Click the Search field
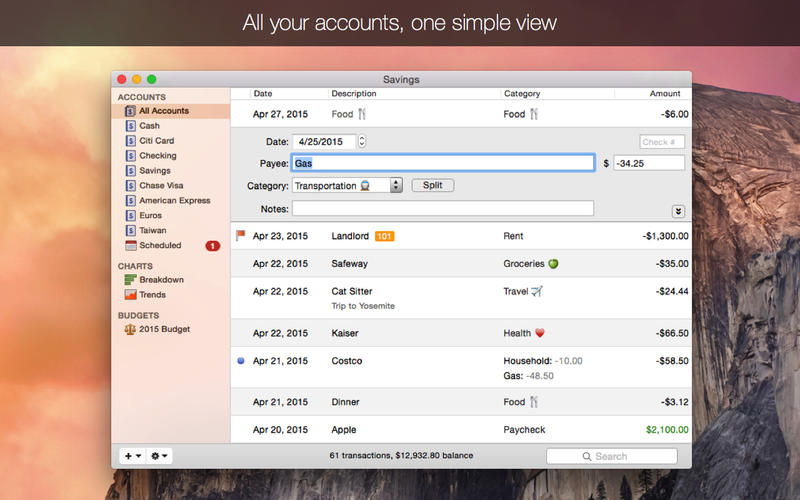 pos(611,456)
